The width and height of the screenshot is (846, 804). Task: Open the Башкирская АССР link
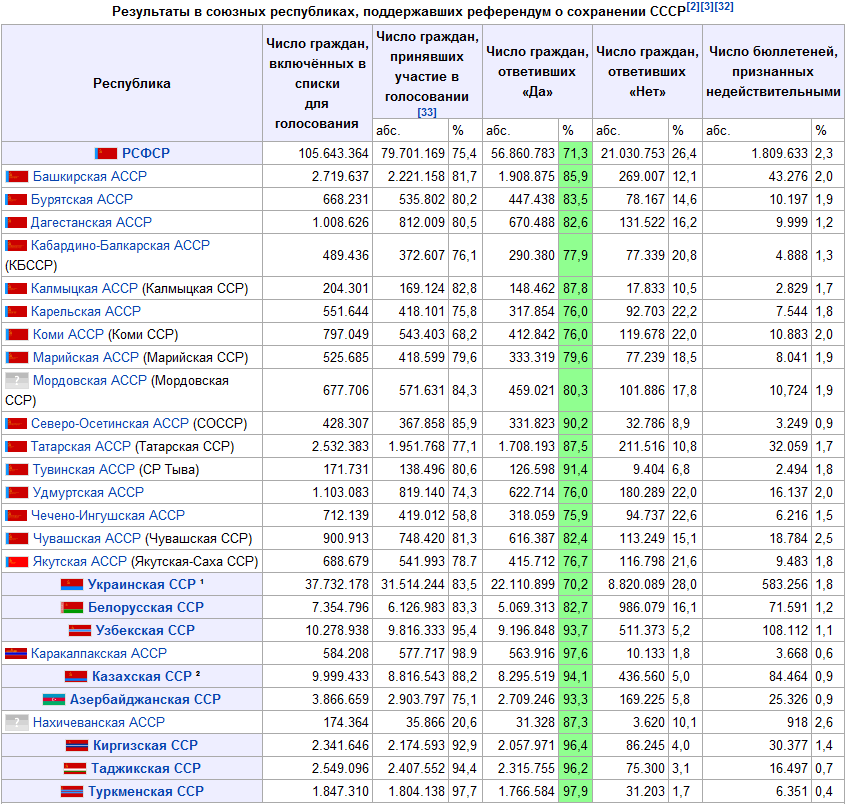[x=89, y=176]
